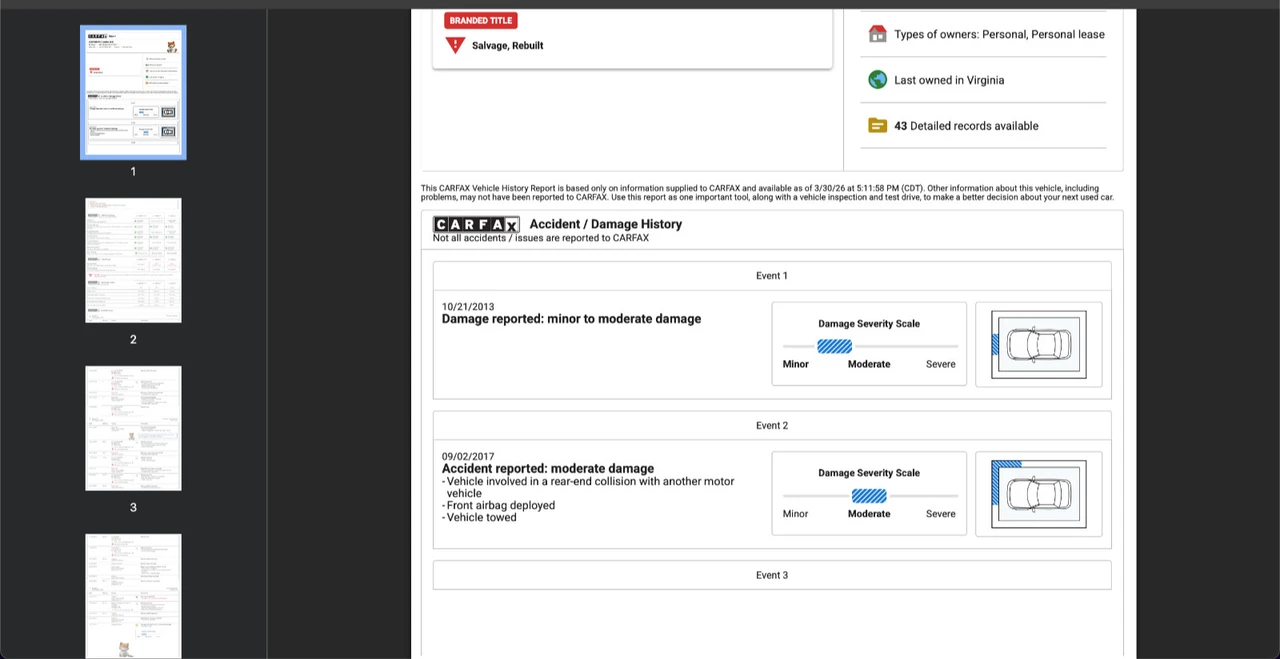Click Event 2 car damage diagram
This screenshot has width=1280, height=659.
(1038, 494)
